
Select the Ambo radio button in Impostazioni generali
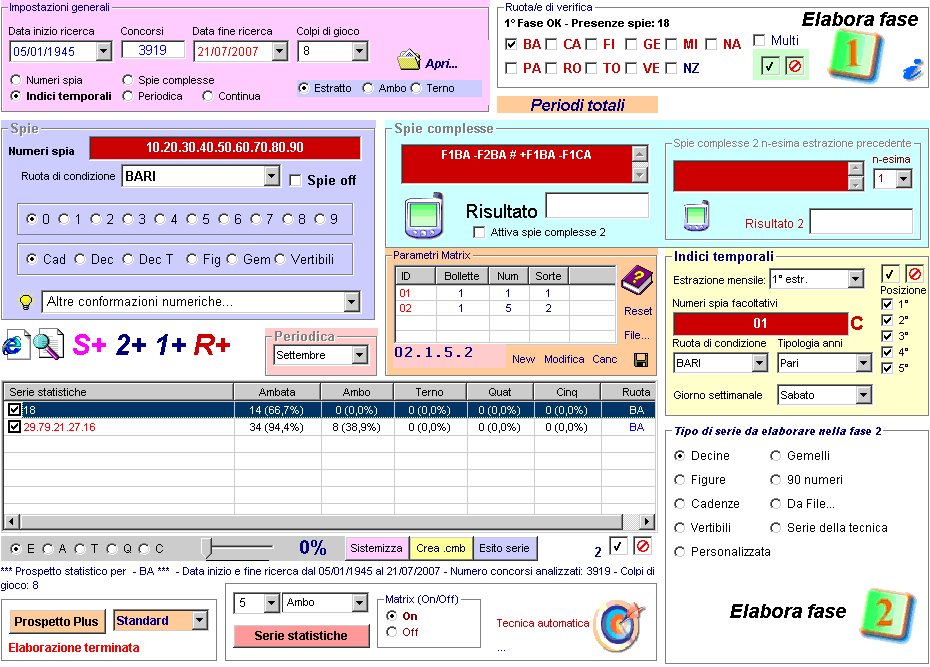[368, 88]
